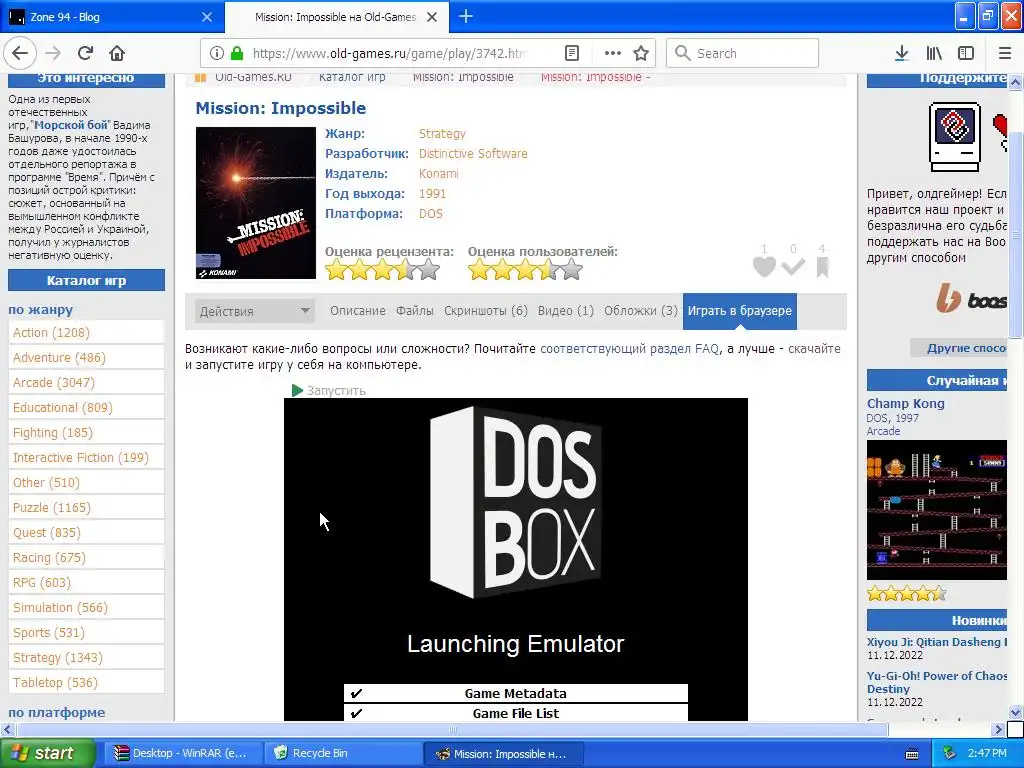This screenshot has height=768, width=1024.
Task: Close the Zone 94 - Blog tab
Action: tap(206, 17)
